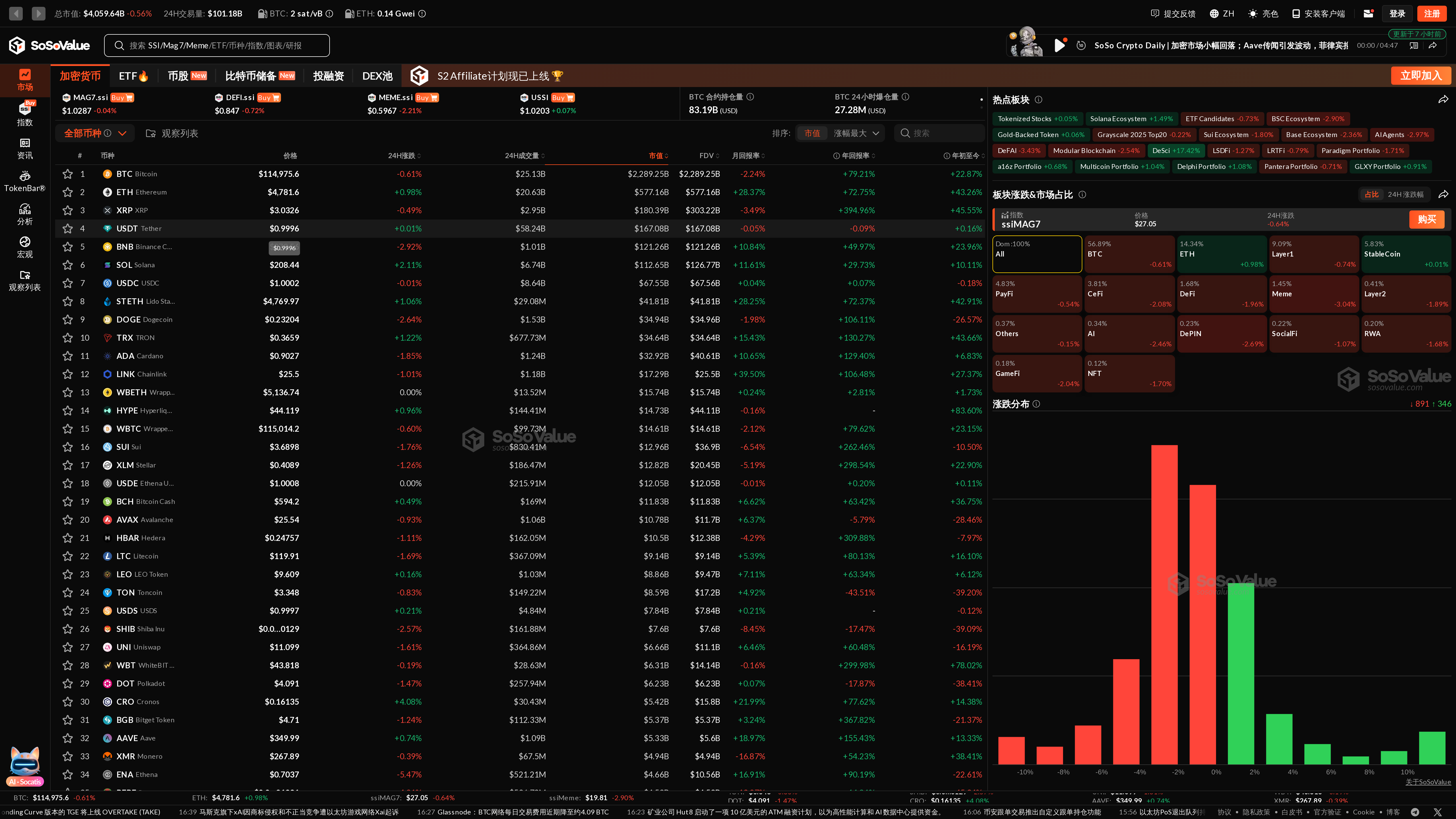
Task: Sort table by 市值 column
Action: pos(659,156)
